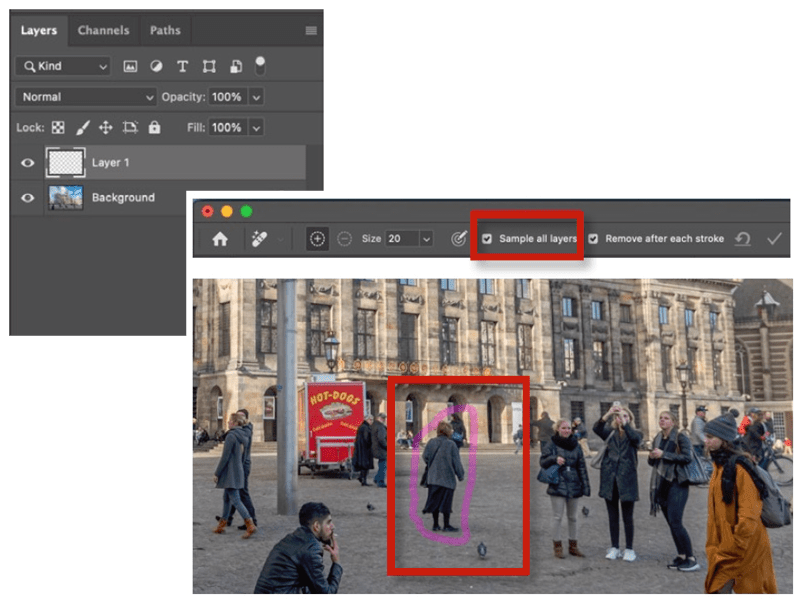The image size is (800, 601).
Task: Switch to the Channels tab
Action: [103, 30]
